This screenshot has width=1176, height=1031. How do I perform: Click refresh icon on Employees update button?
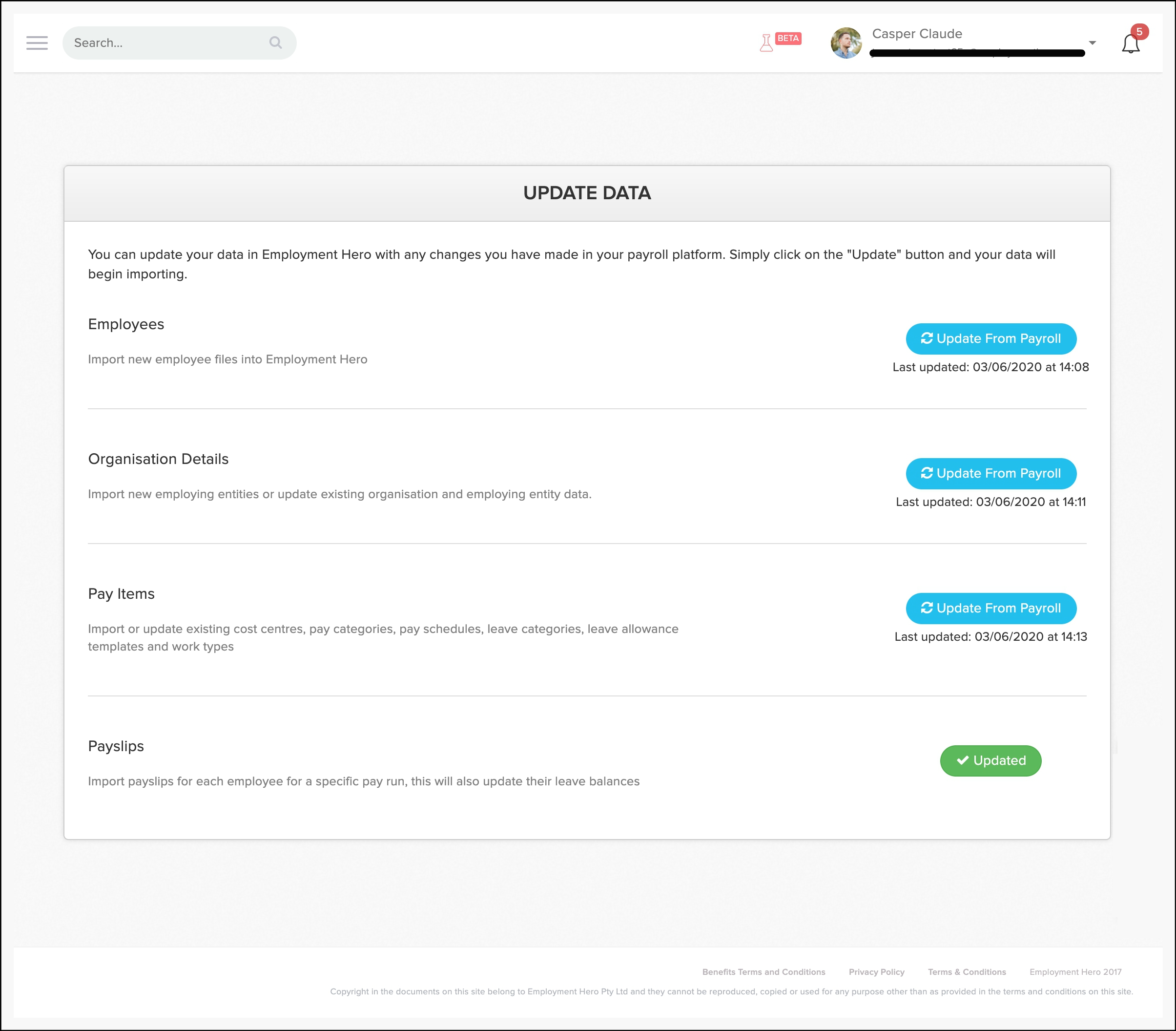click(927, 338)
